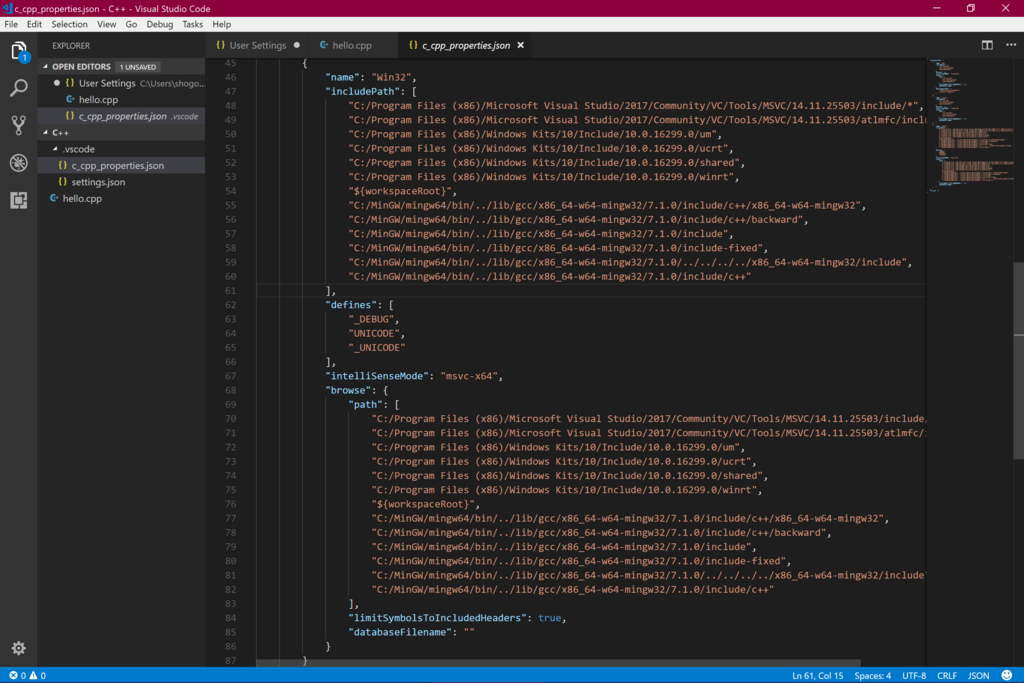The width and height of the screenshot is (1024, 683).
Task: Collapse the C++ folder section
Action: coord(60,133)
